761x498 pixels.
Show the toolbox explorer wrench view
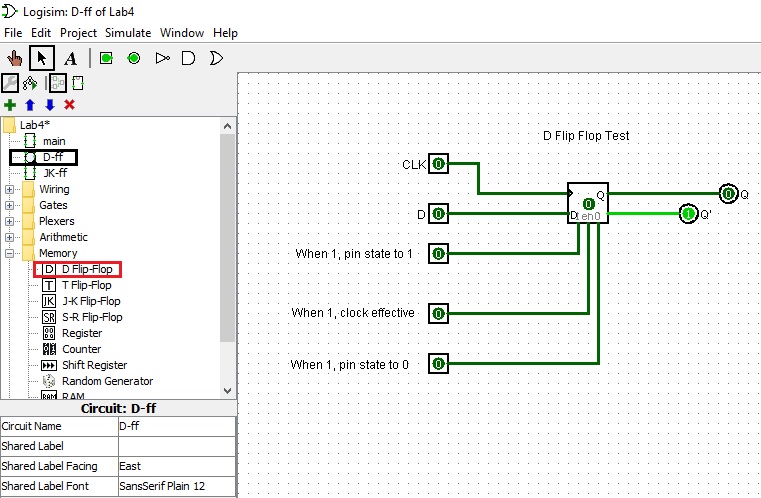[10, 83]
